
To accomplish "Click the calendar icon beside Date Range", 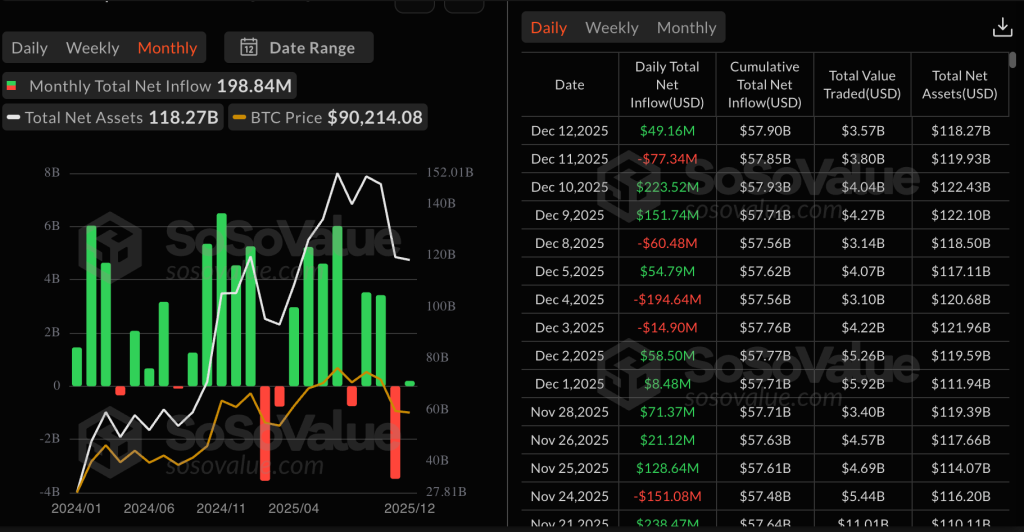I will 249,48.
